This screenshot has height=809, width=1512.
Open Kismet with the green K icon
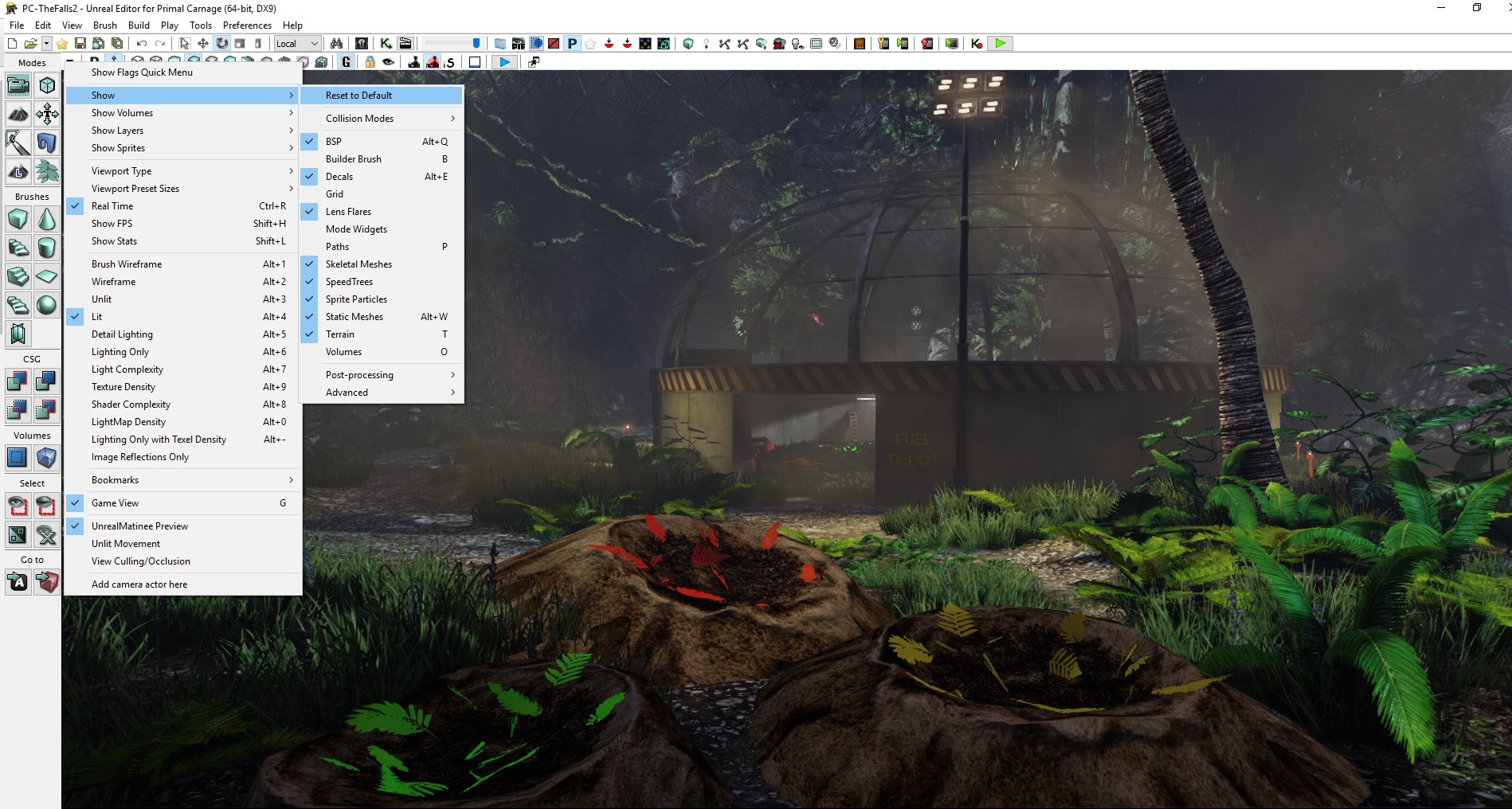386,44
